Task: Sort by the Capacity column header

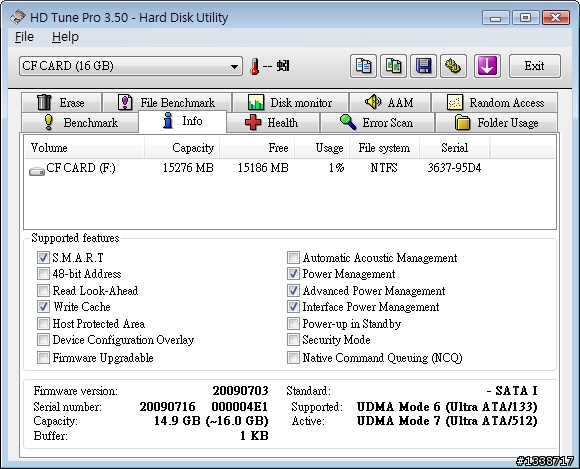Action: (x=182, y=148)
